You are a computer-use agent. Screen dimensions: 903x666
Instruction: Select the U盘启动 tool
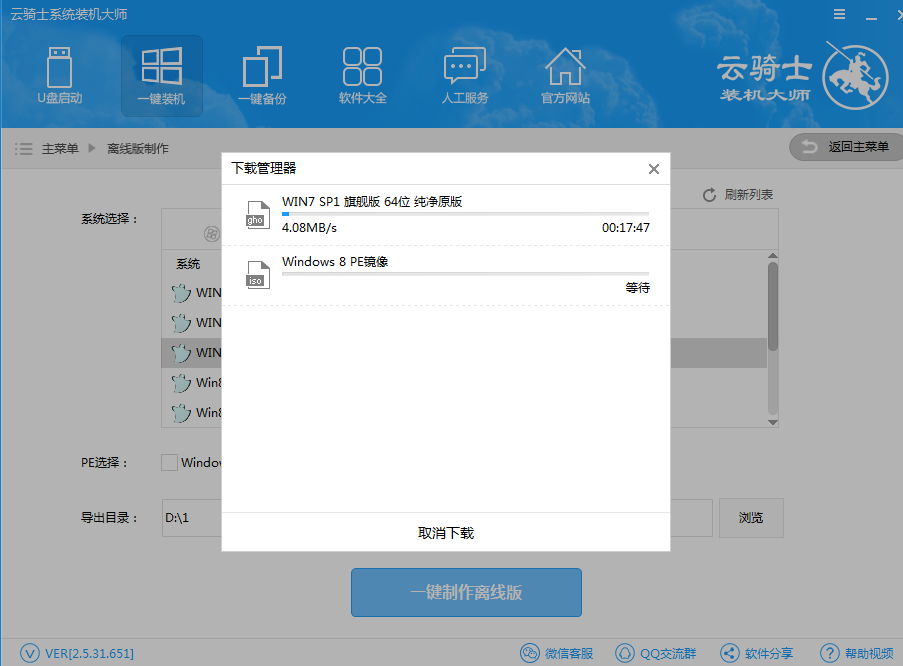pos(60,76)
